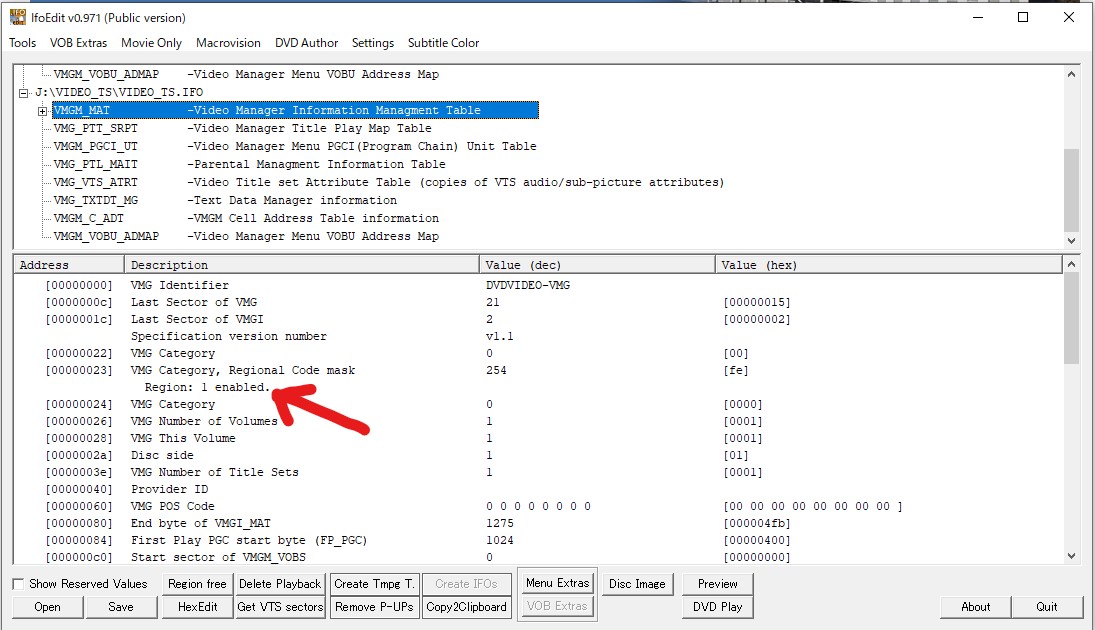Expand the VMGM_MAT tree node
Viewport: 1095px width, 630px height.
pyautogui.click(x=43, y=111)
